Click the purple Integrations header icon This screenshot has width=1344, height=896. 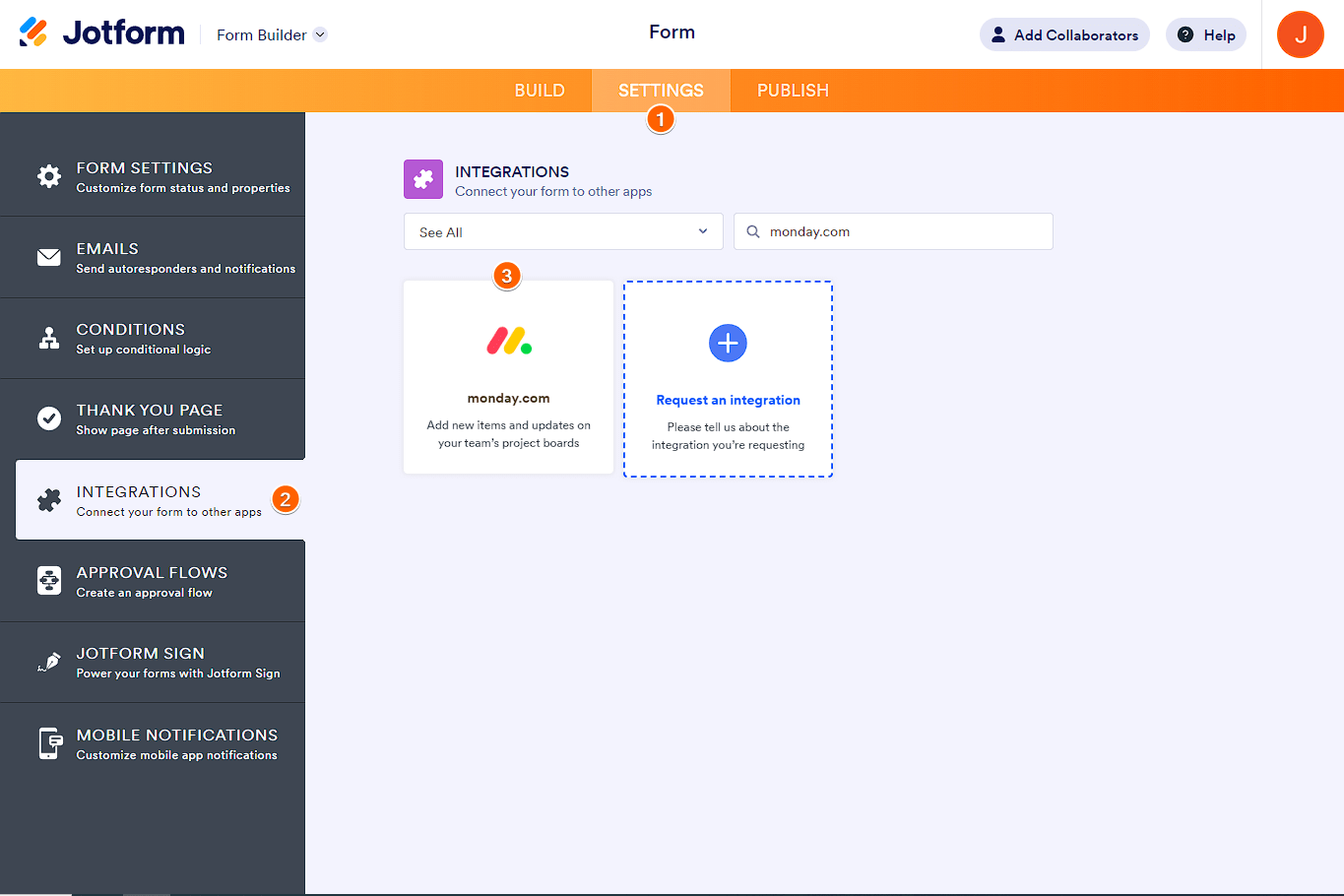click(x=422, y=179)
